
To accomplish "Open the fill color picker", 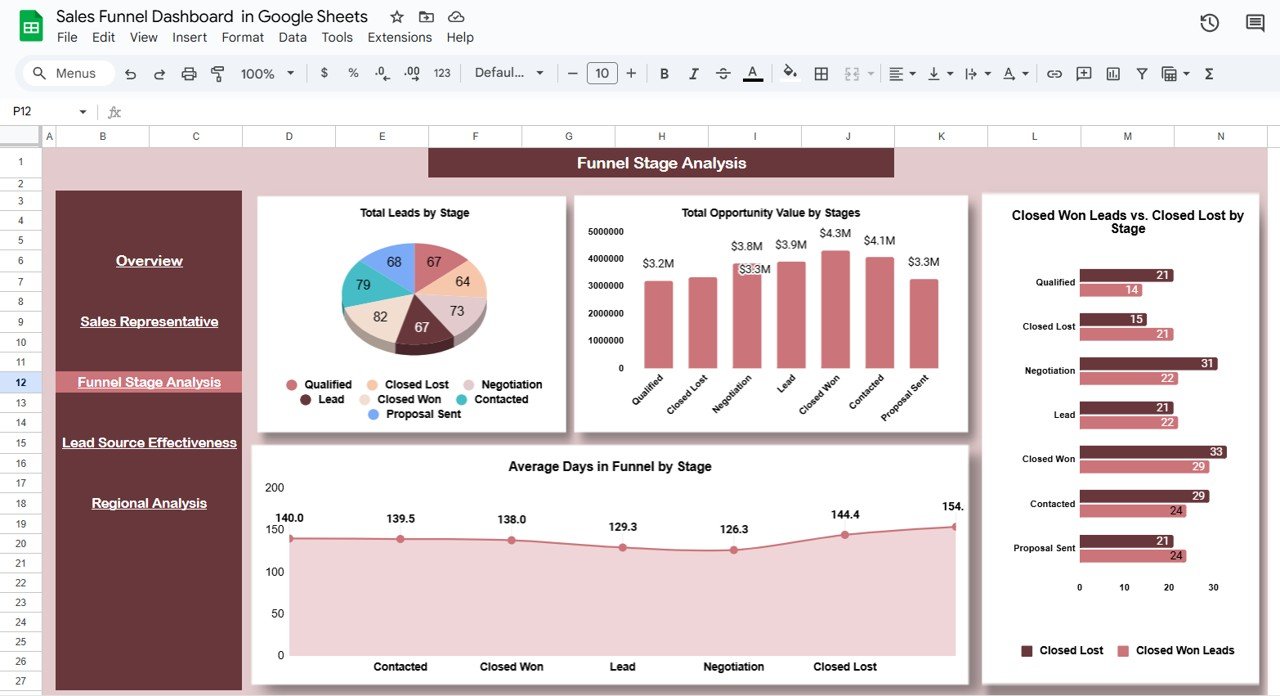I will coord(790,74).
